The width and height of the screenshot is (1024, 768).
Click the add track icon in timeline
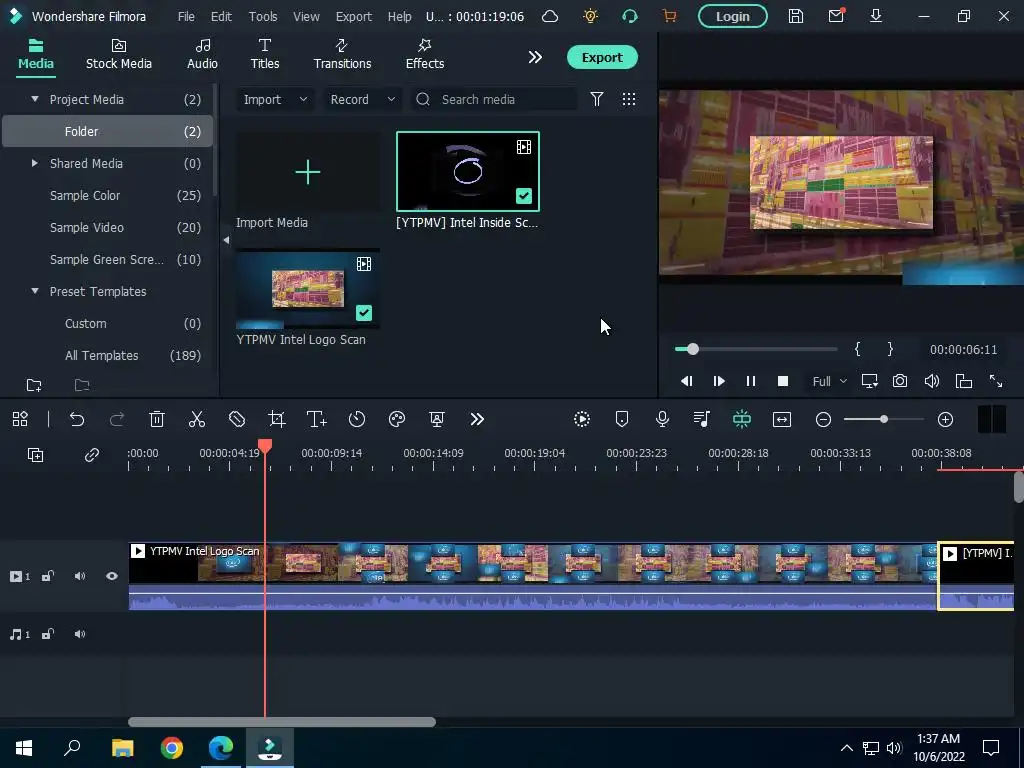tap(35, 455)
